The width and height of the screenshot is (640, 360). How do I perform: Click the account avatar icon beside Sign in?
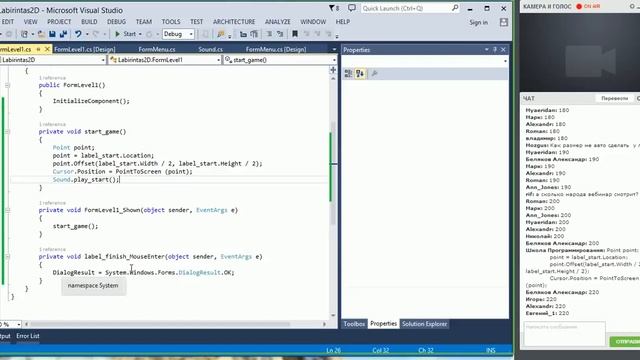[504, 22]
